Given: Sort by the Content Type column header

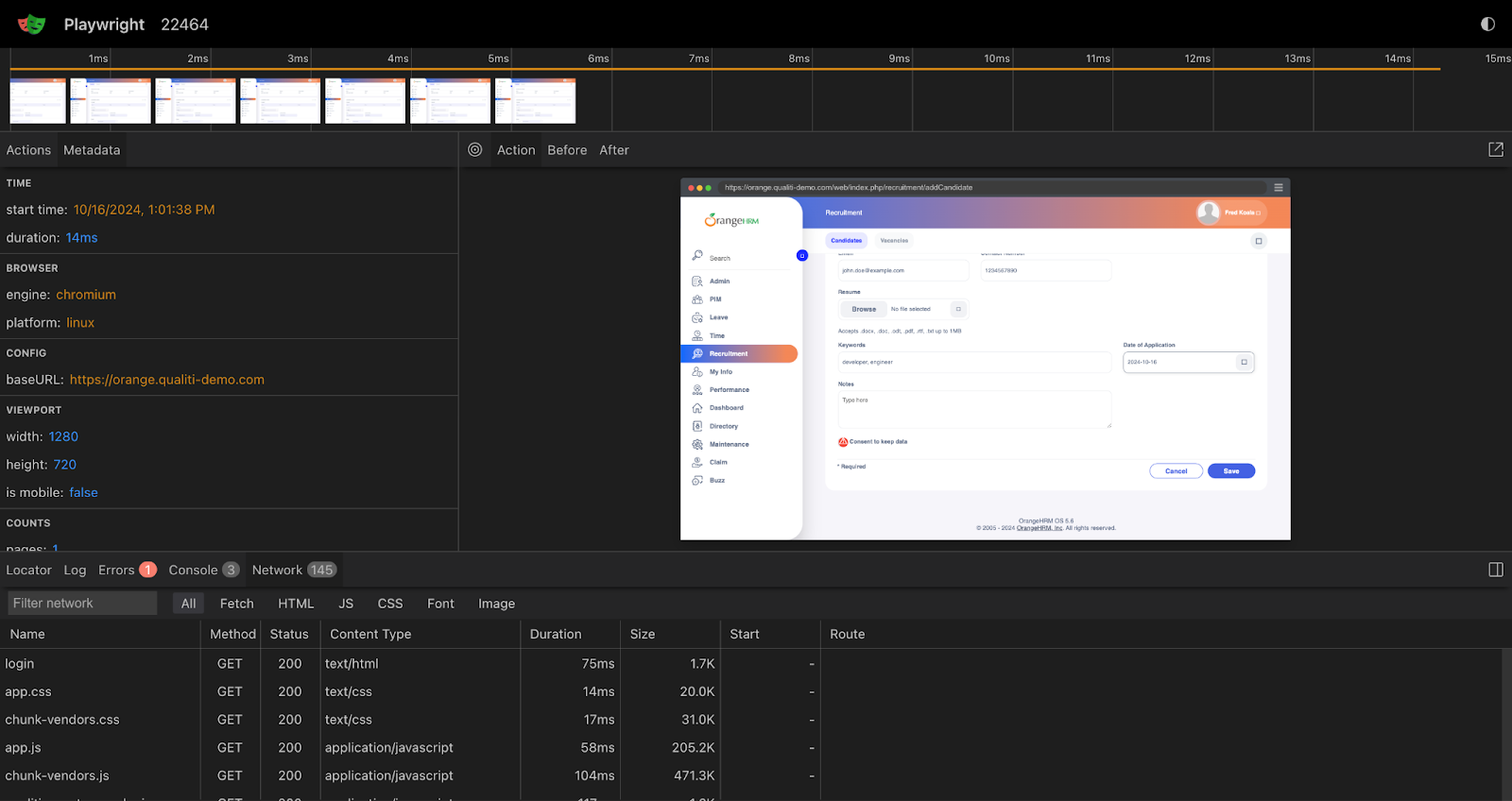Looking at the screenshot, I should click(421, 634).
